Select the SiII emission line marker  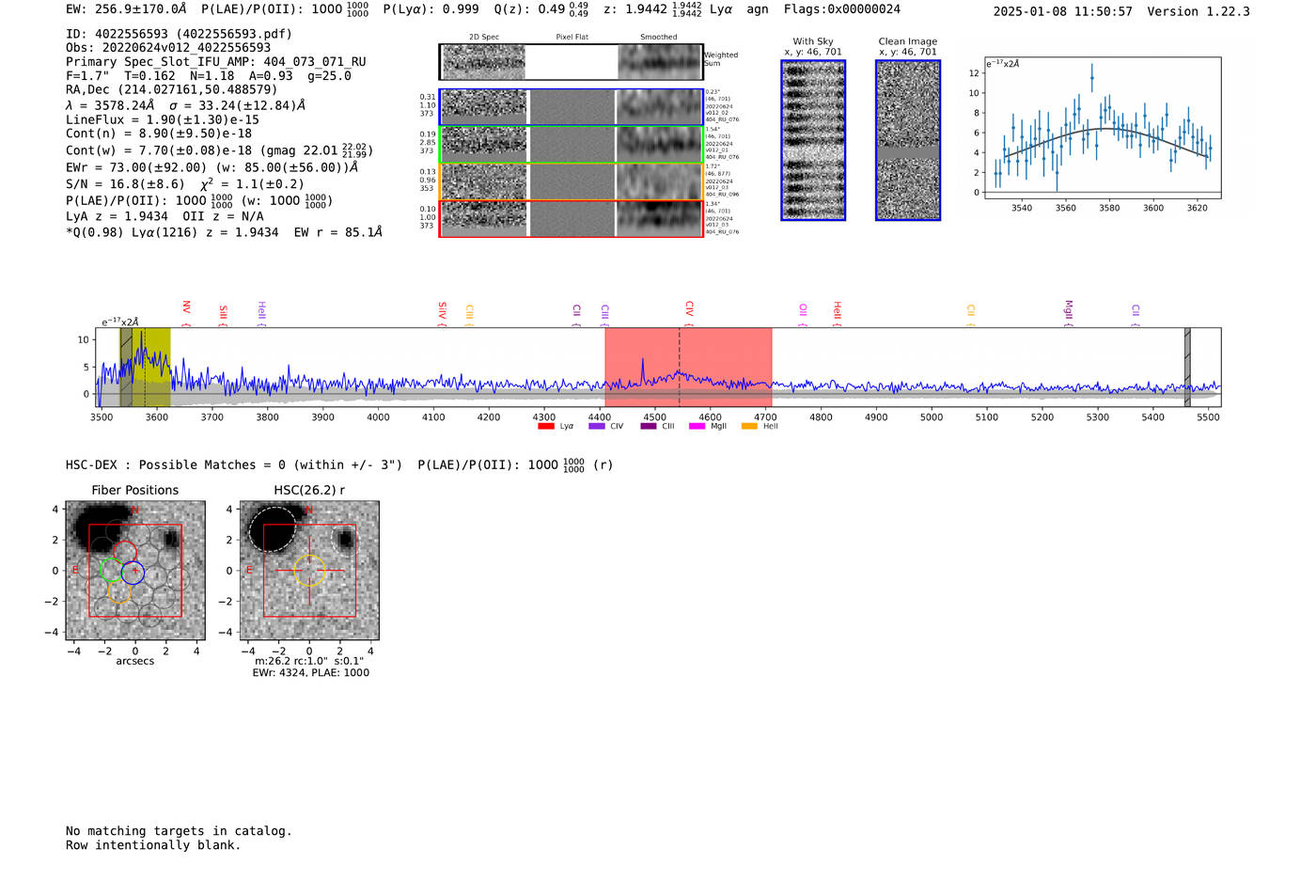tap(223, 314)
